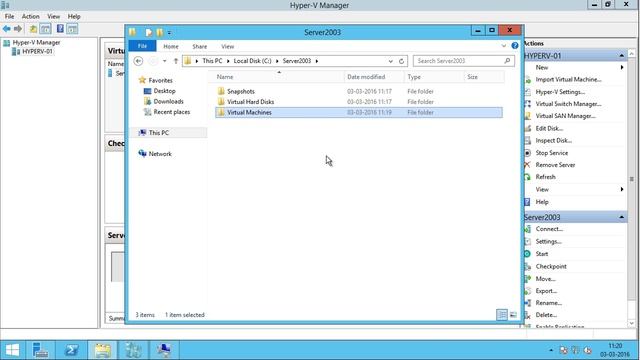Refresh the Explorer address bar

pyautogui.click(x=402, y=61)
